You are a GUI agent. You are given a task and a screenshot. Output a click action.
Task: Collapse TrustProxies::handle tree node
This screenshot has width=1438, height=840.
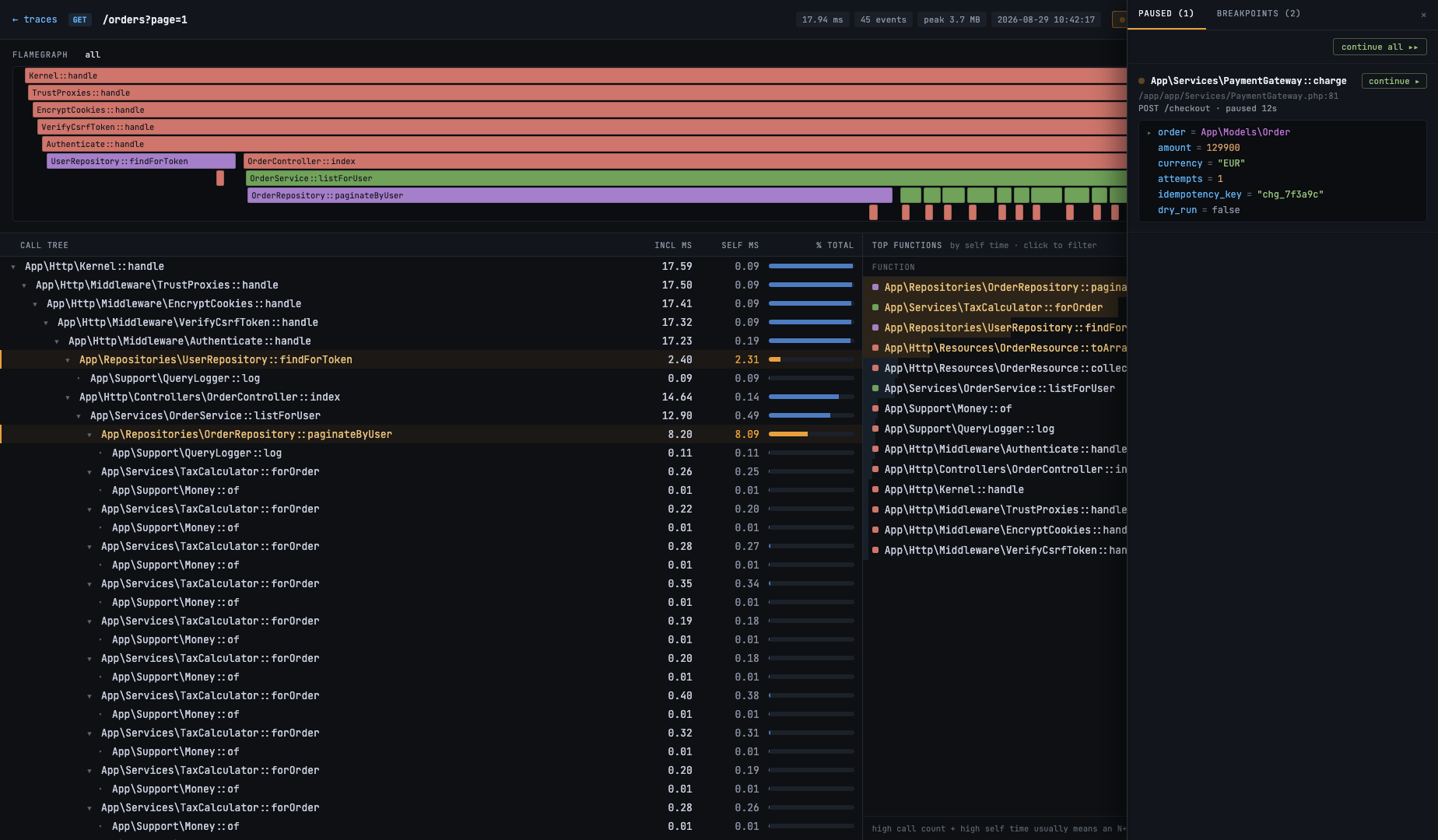click(x=24, y=285)
